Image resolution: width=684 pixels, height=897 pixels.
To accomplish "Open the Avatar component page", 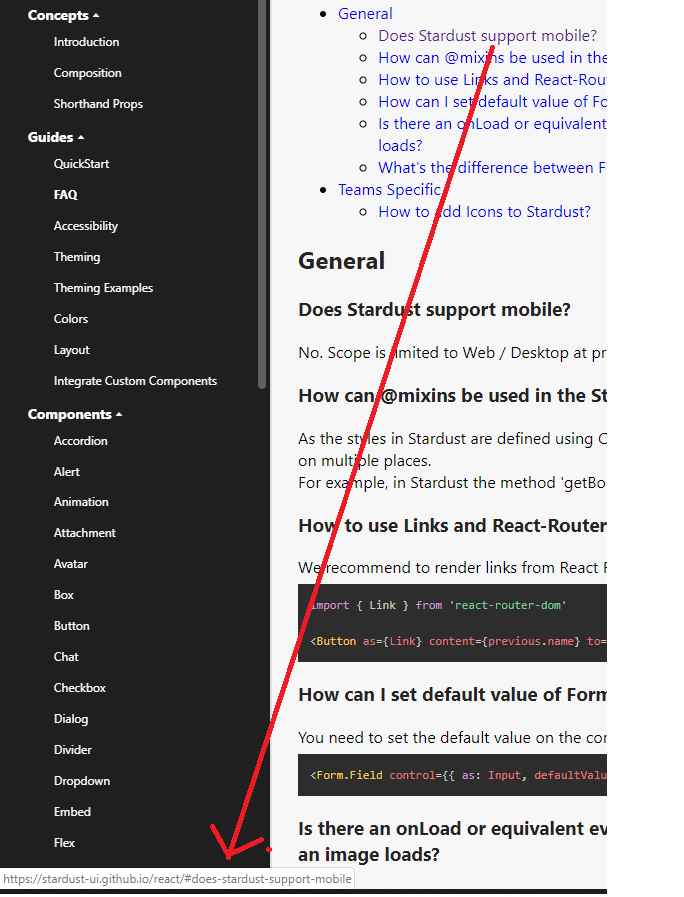I will coord(71,563).
